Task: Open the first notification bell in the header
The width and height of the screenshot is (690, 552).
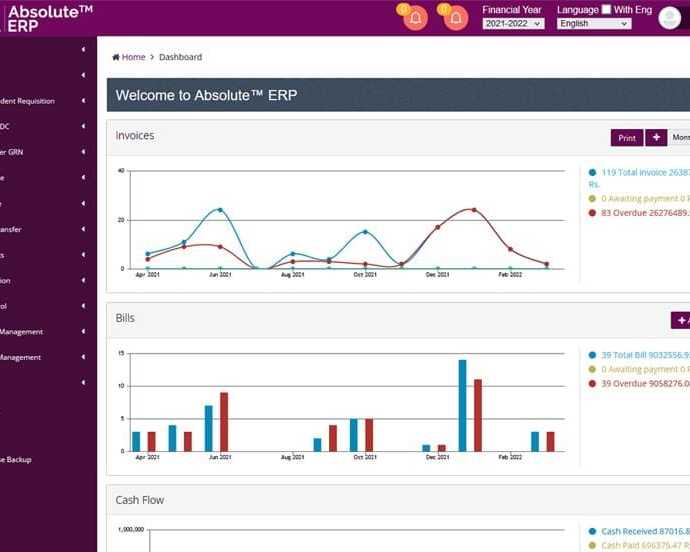Action: click(x=415, y=18)
